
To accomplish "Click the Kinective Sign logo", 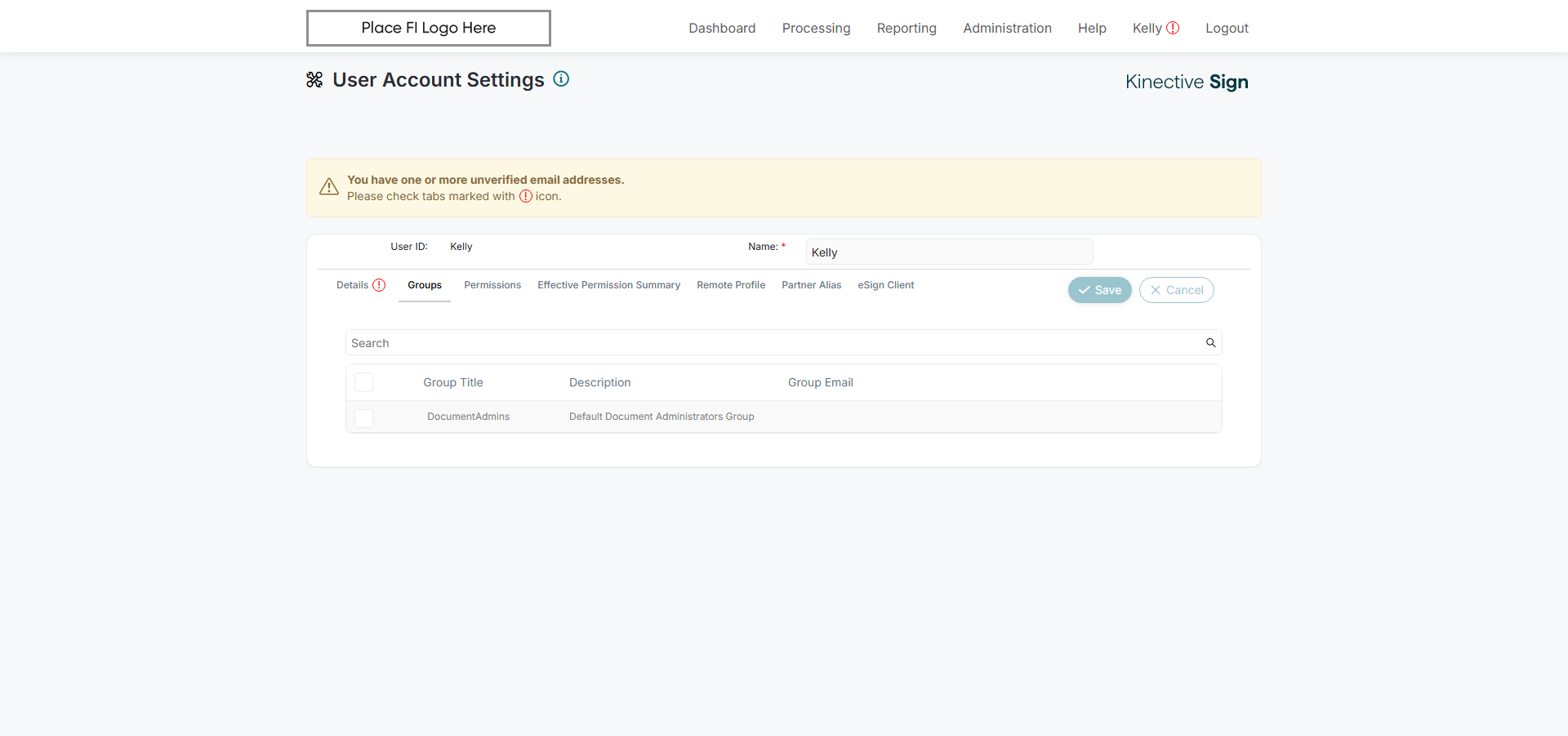I will coord(1186,82).
